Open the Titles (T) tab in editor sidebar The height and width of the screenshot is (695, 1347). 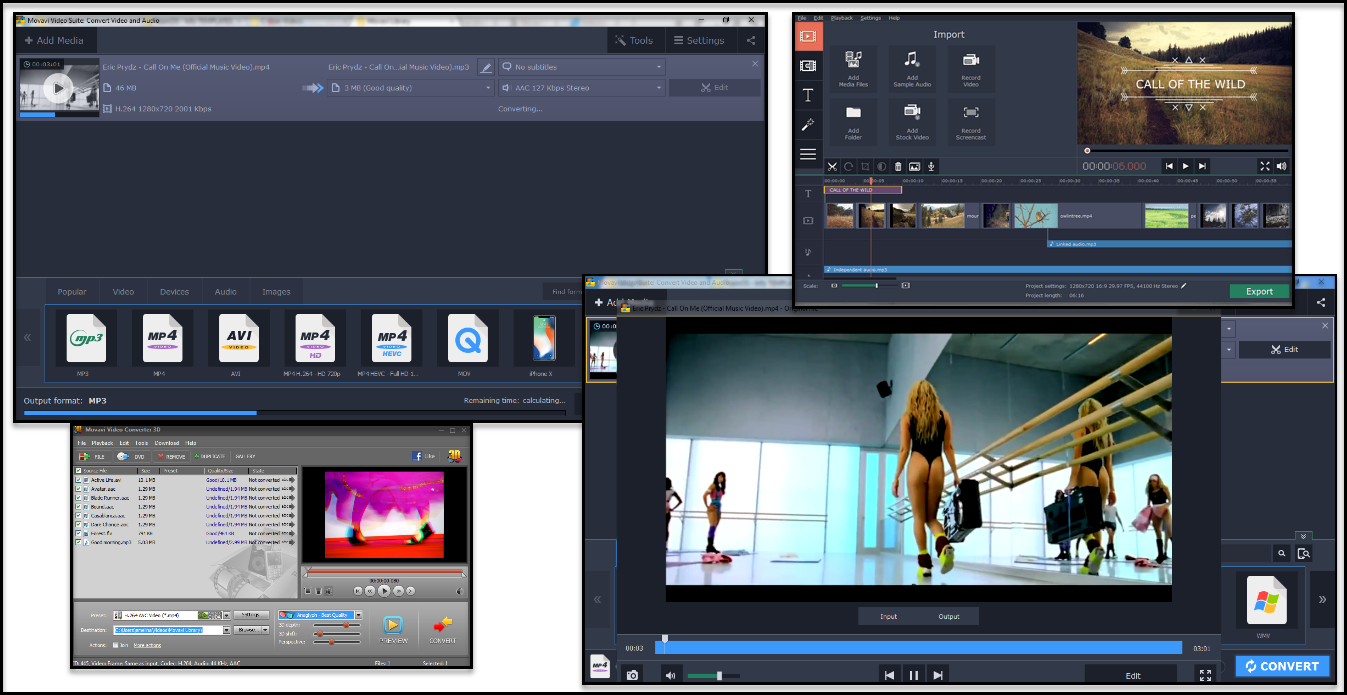click(808, 95)
